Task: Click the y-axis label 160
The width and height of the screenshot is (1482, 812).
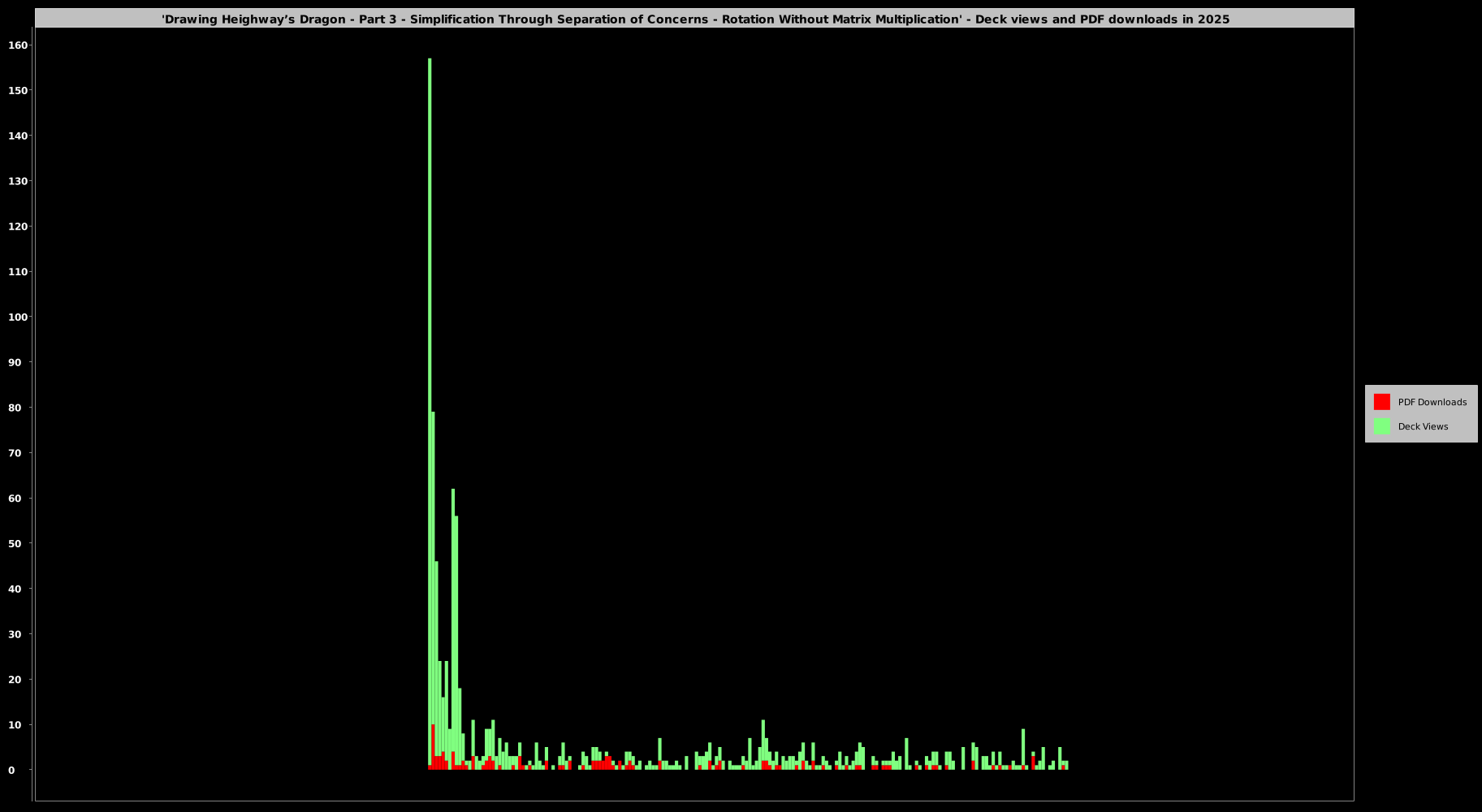Action: click(18, 45)
